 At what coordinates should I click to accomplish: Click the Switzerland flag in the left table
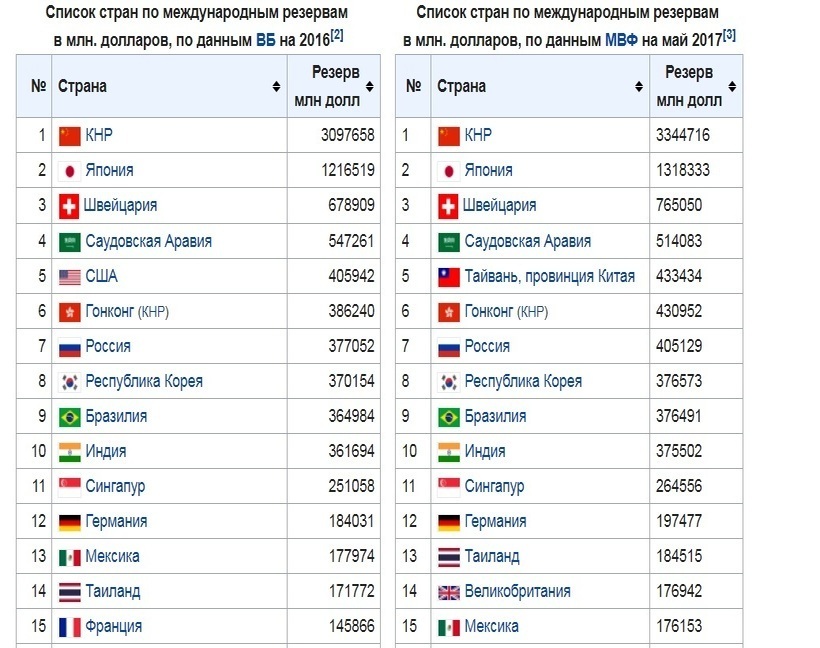(69, 206)
